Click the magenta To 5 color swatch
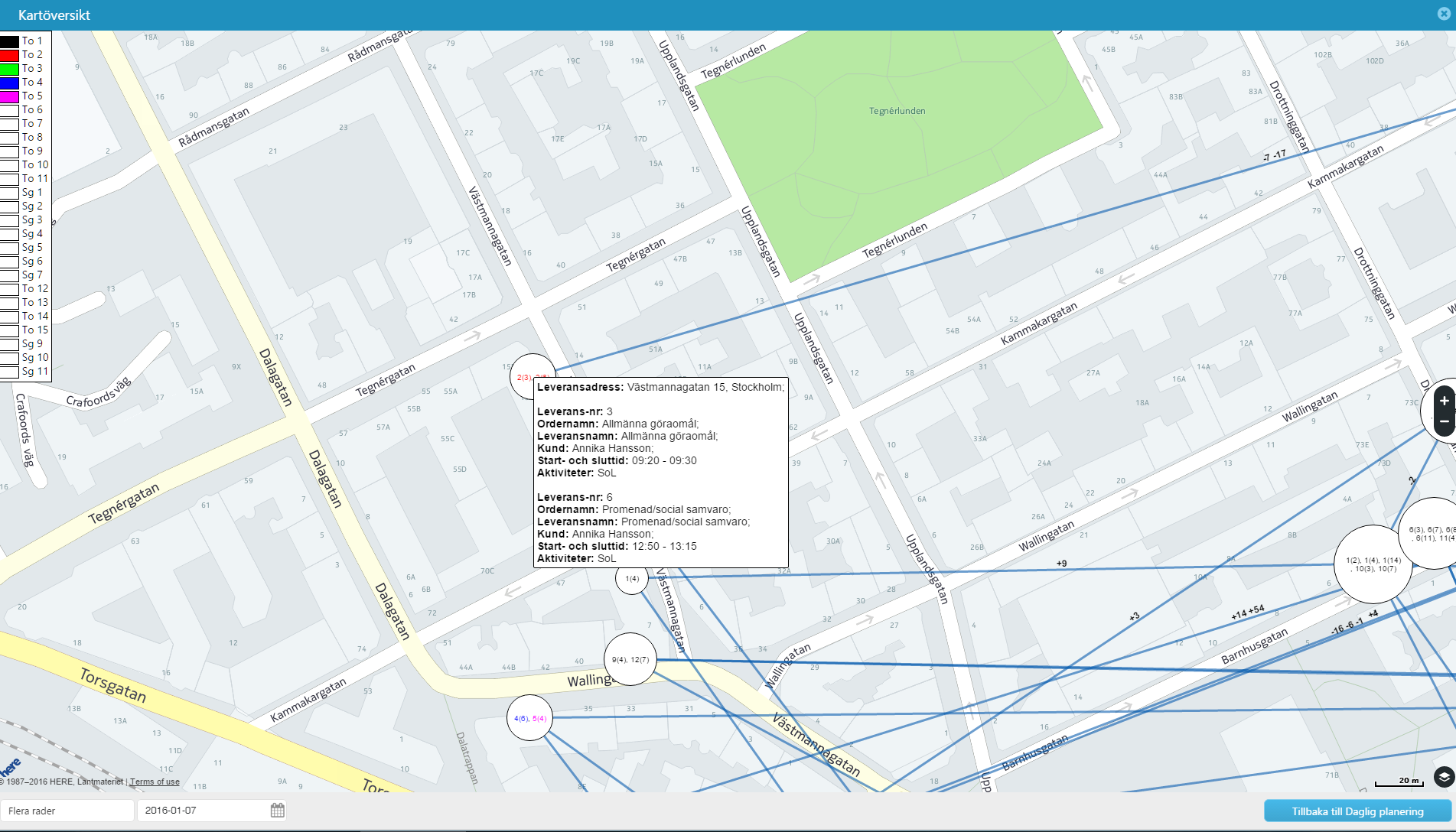 (x=9, y=96)
